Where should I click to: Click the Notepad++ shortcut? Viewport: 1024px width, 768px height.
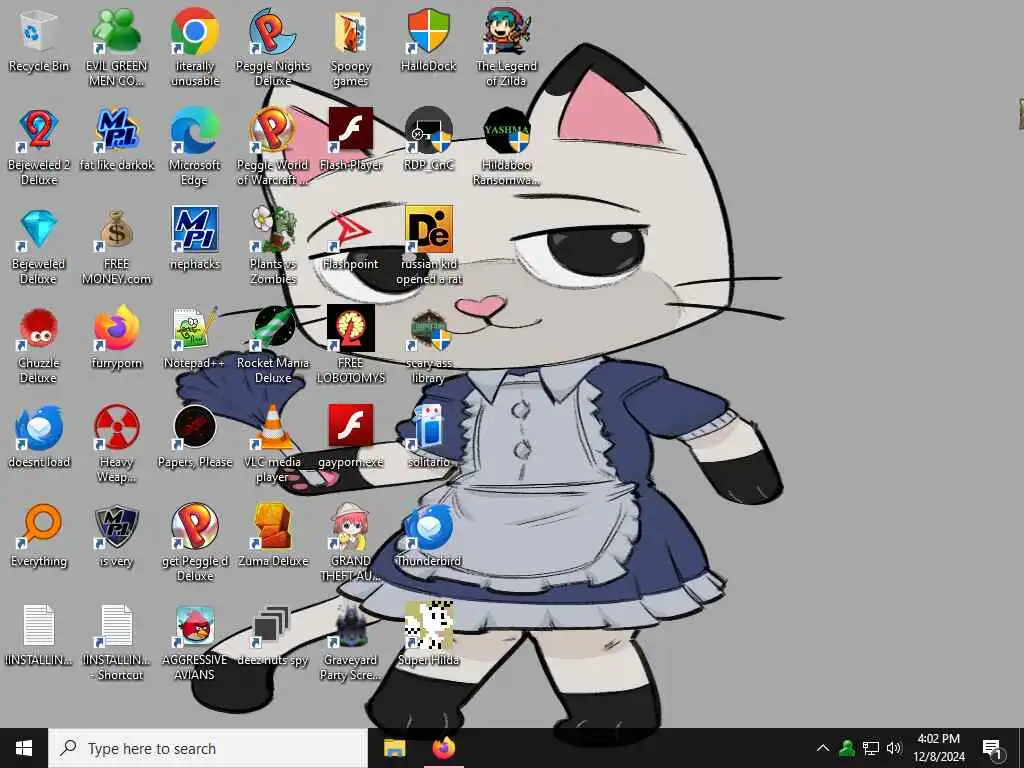tap(195, 328)
